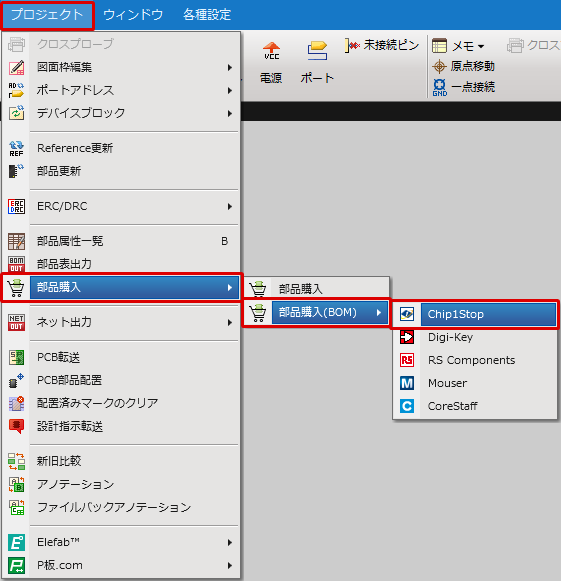The height and width of the screenshot is (581, 561).
Task: Open the 各種設定 menu
Action: pyautogui.click(x=207, y=15)
